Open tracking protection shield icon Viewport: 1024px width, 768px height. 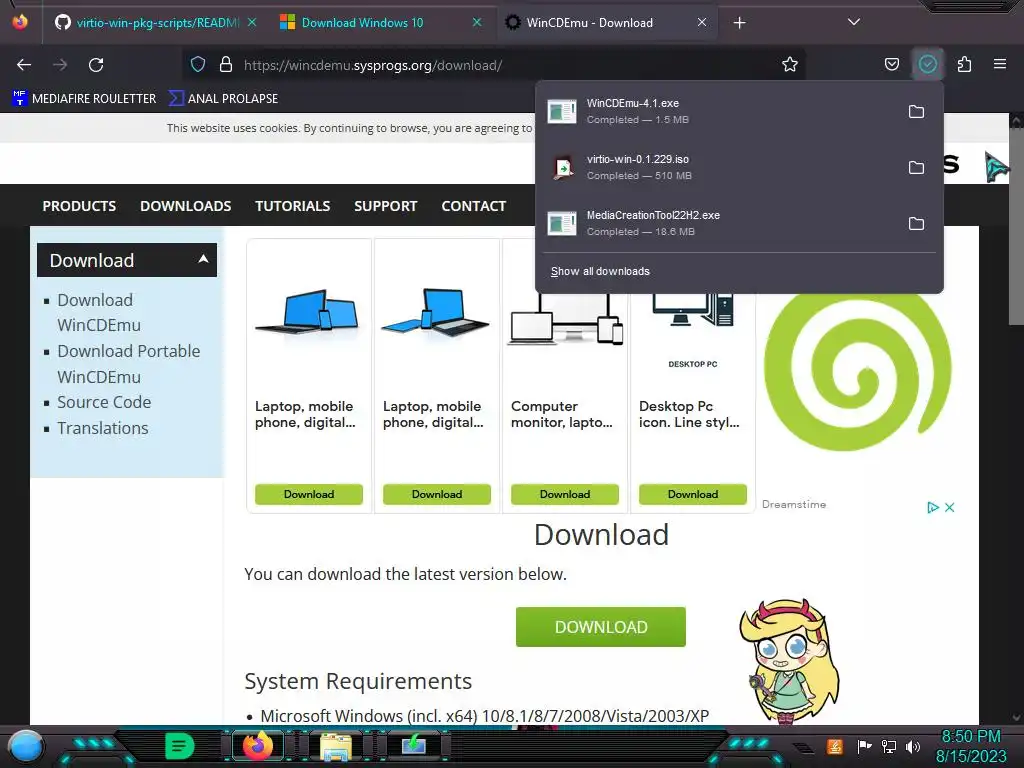pos(198,65)
